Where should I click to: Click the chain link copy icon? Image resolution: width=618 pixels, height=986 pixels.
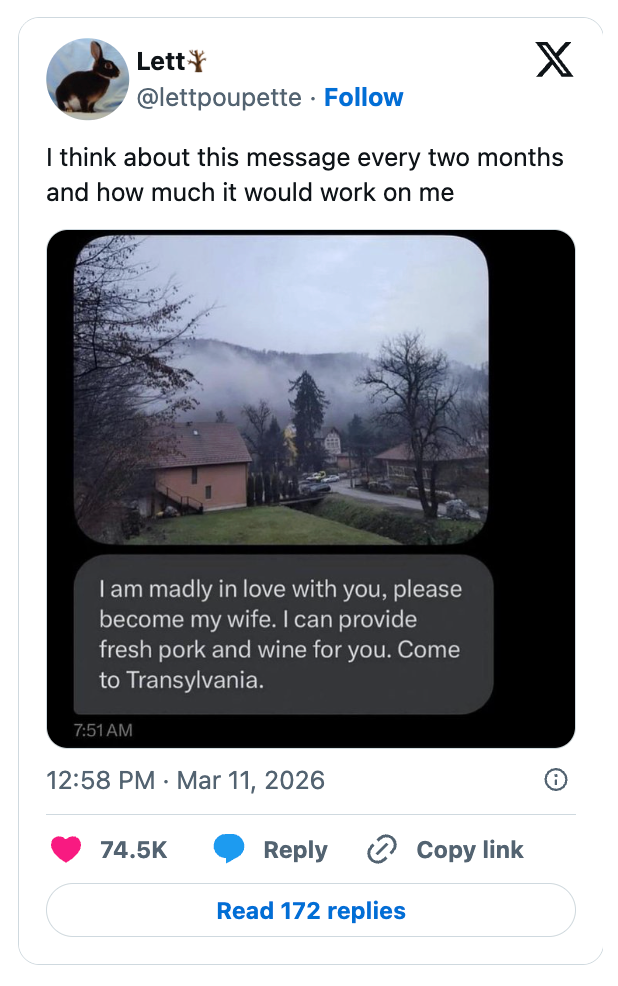click(x=382, y=850)
